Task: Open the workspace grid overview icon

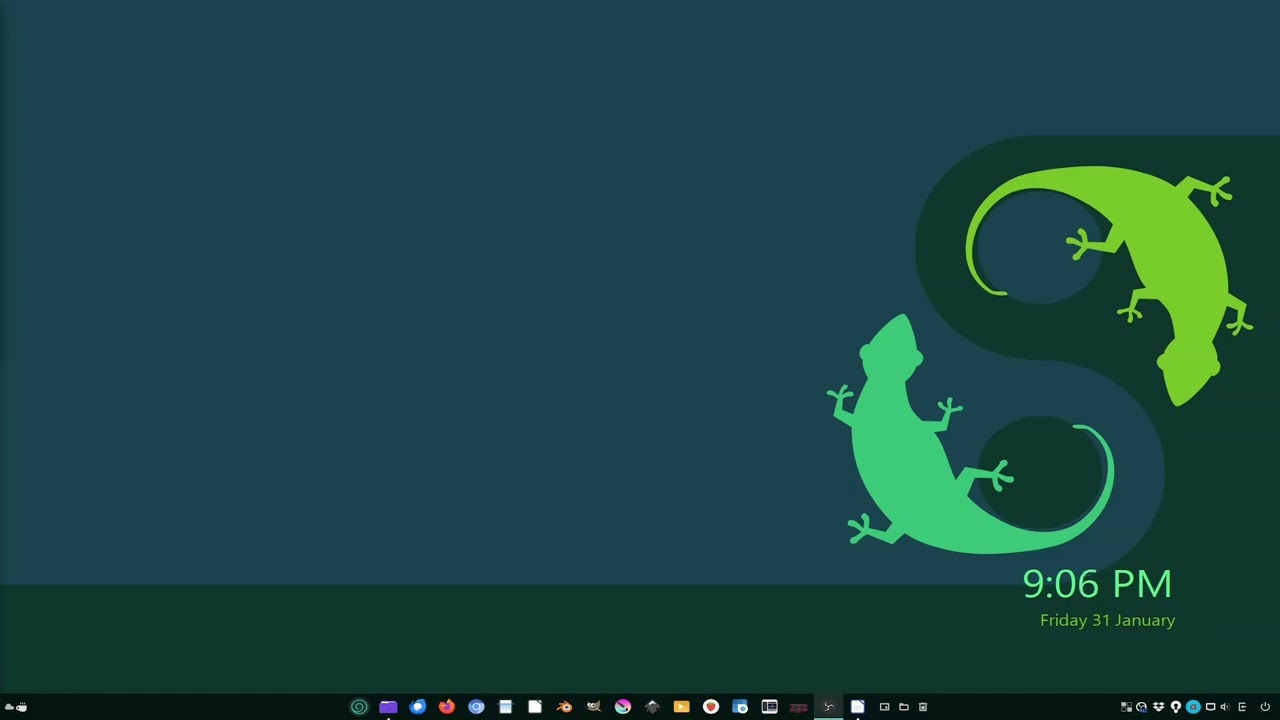Action: 1126,707
